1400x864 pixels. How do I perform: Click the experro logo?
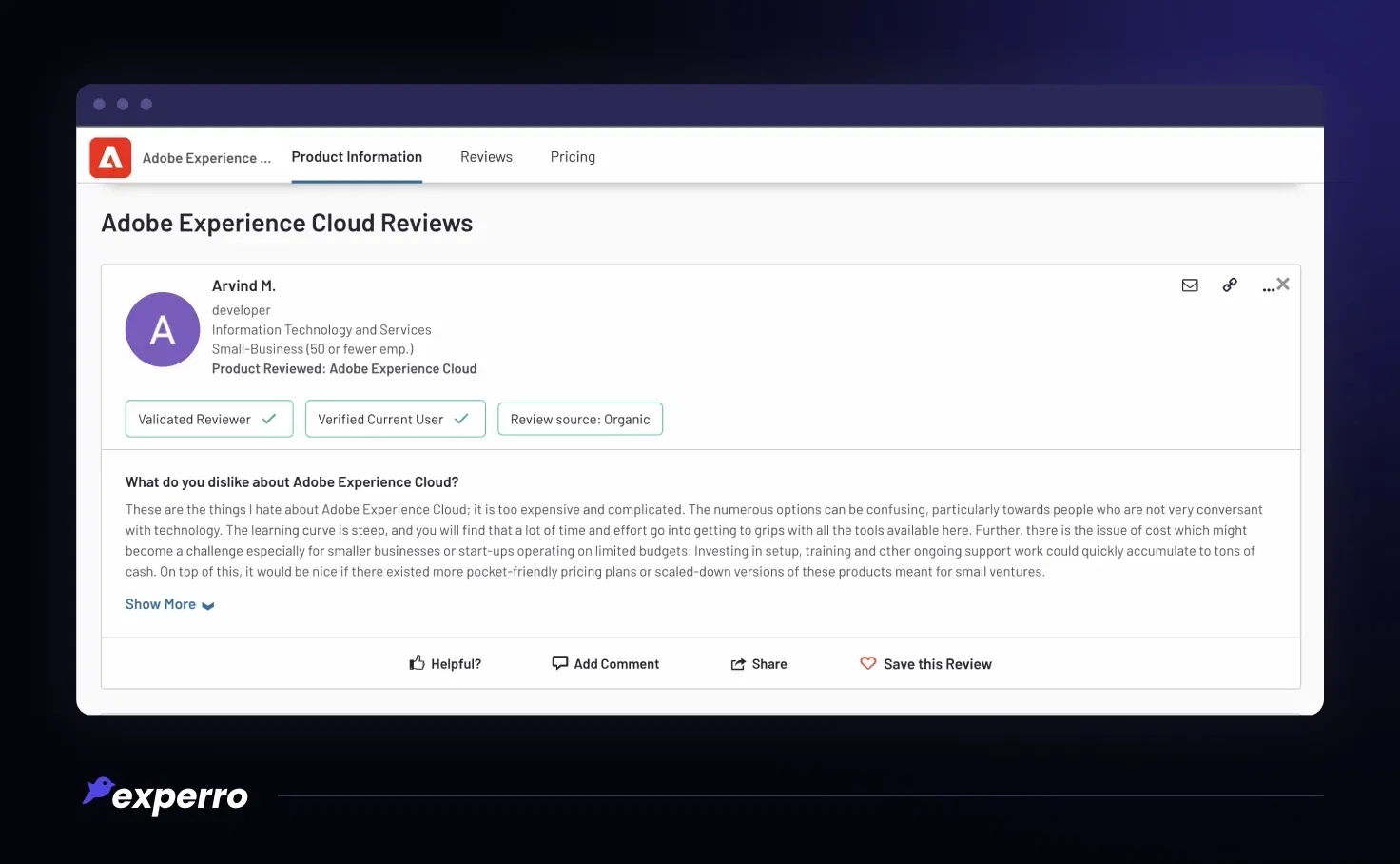pos(165,795)
